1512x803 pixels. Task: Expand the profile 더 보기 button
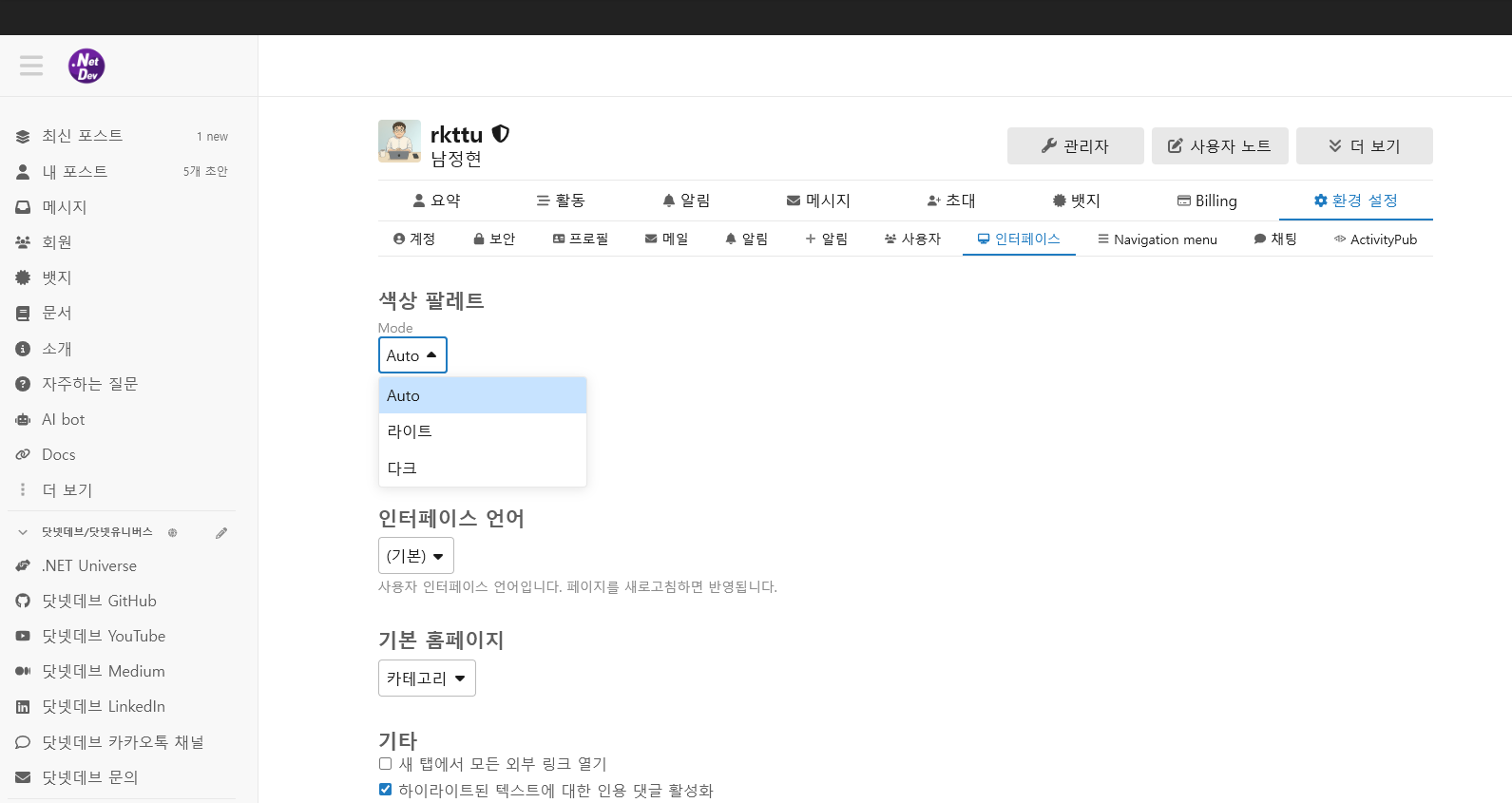[1365, 145]
